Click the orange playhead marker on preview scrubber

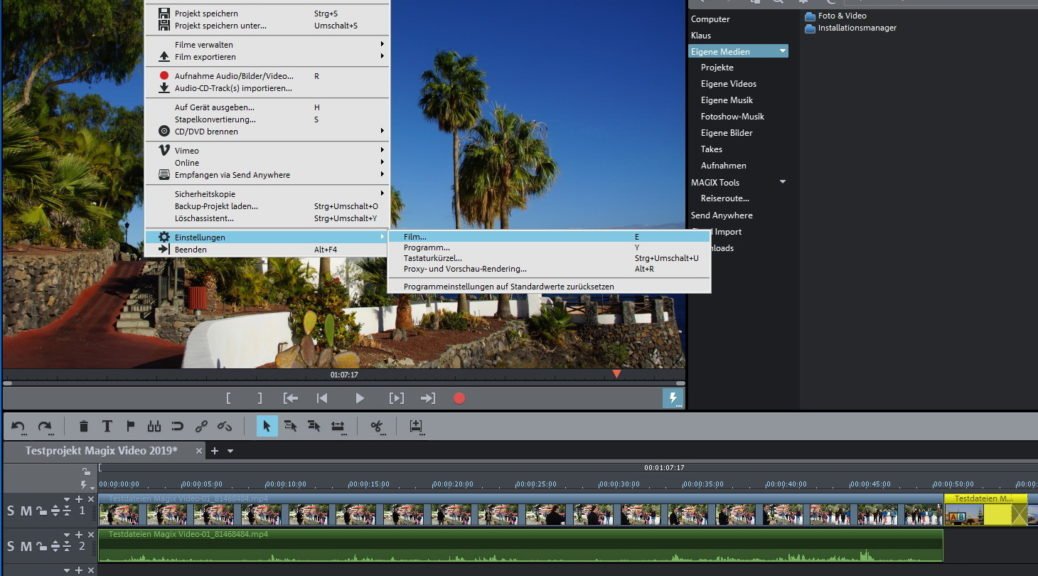click(616, 374)
